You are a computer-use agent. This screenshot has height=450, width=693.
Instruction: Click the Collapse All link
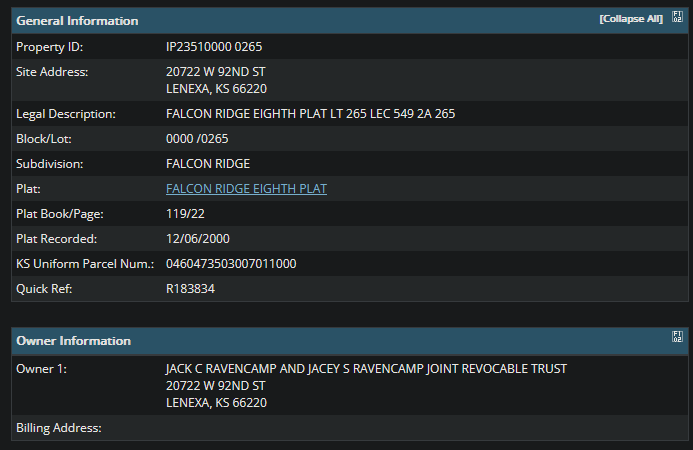[x=631, y=19]
